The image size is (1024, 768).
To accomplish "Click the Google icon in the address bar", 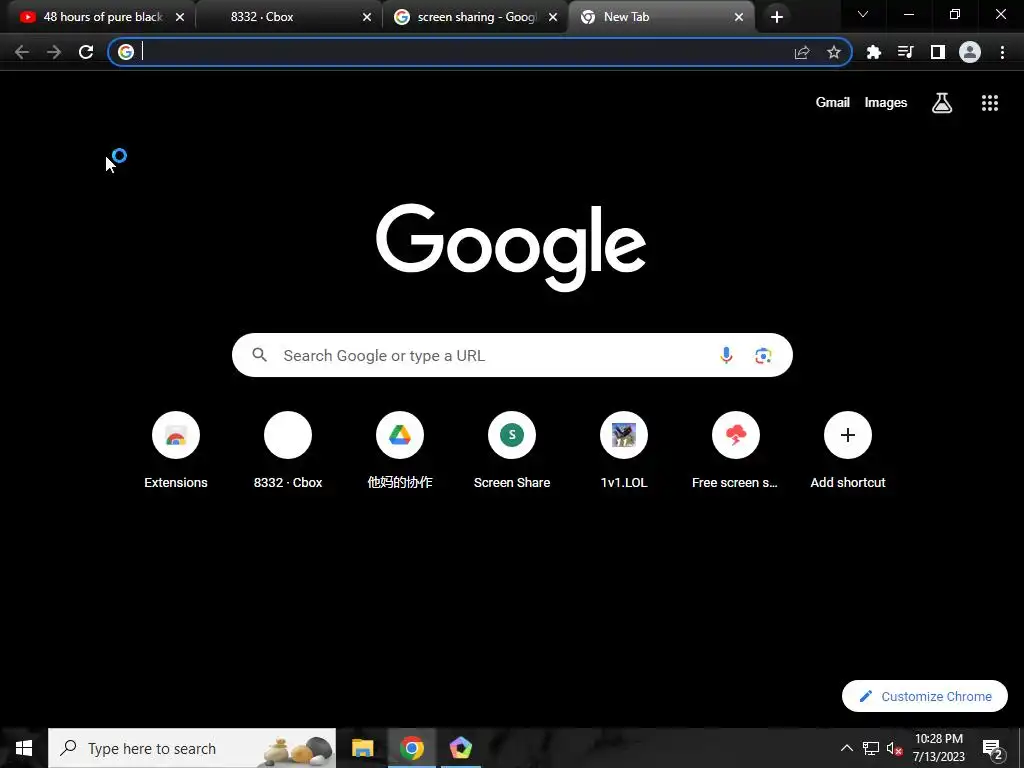I will pyautogui.click(x=126, y=52).
